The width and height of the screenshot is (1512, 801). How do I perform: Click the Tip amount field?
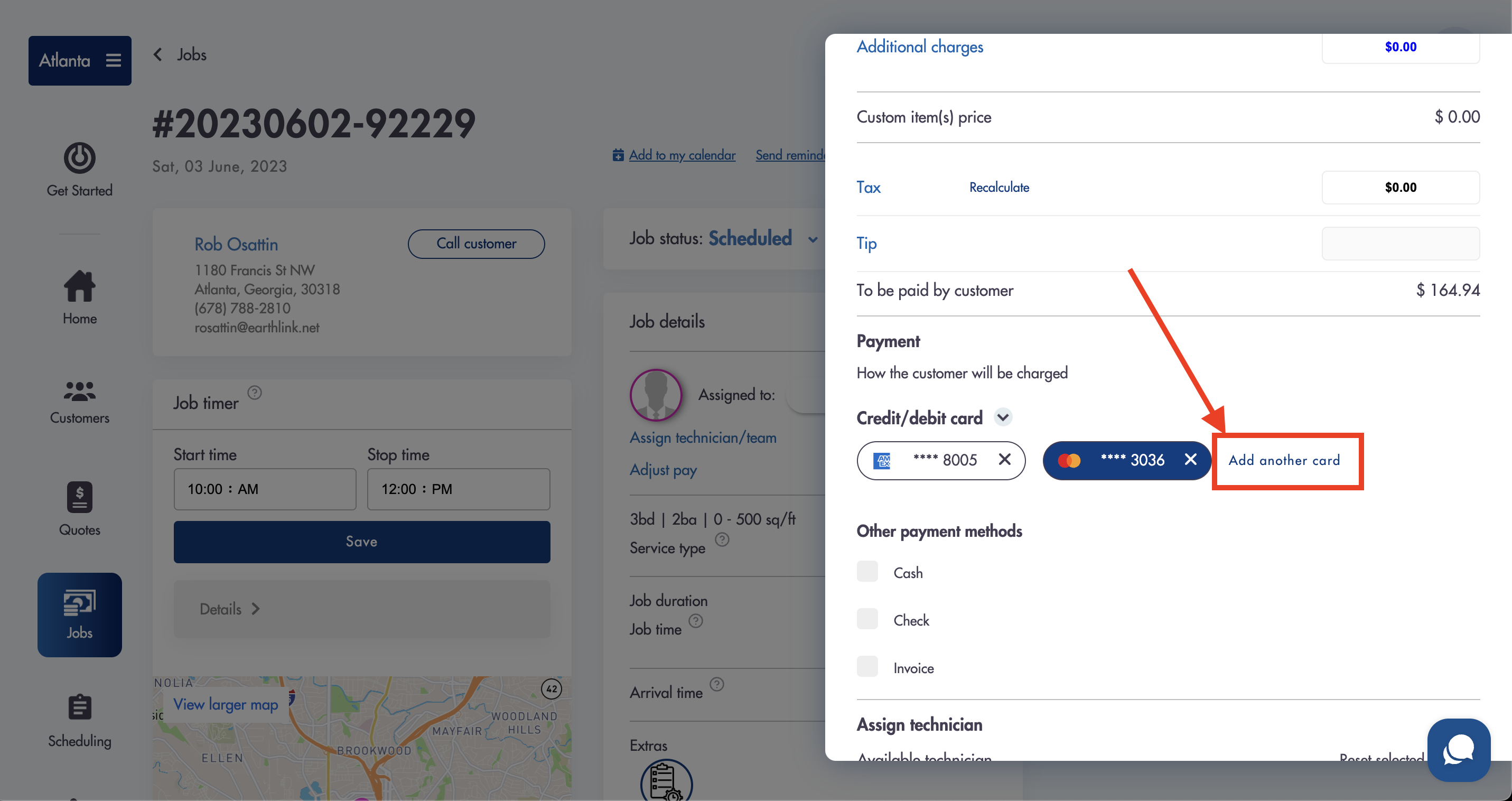click(x=1401, y=244)
